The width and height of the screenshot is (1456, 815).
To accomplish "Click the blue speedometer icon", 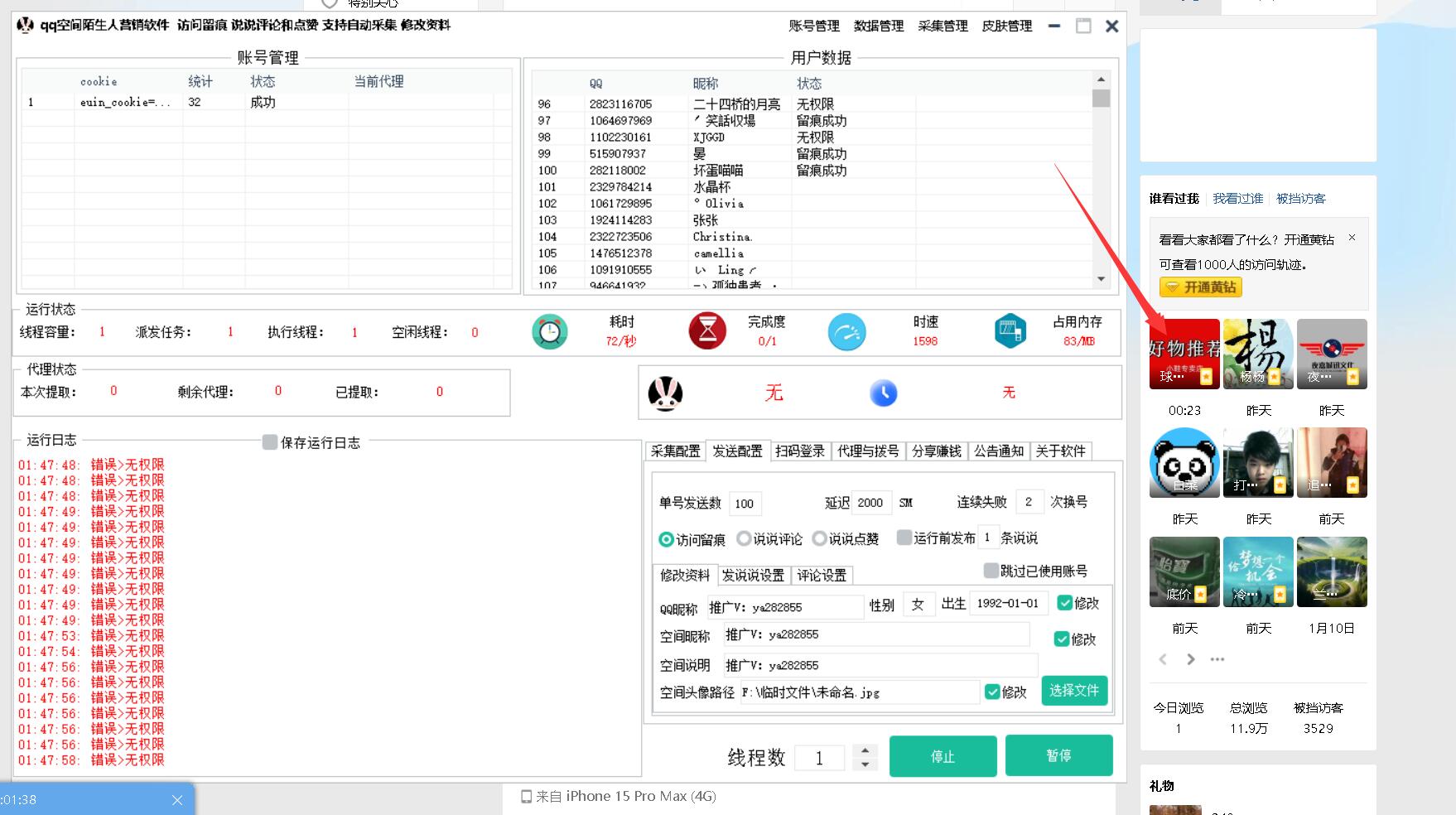I will coord(846,332).
